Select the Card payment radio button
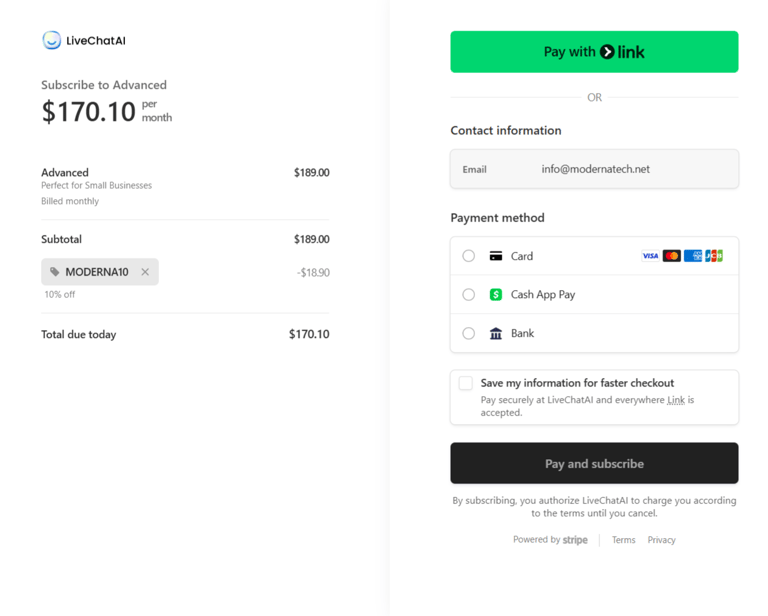 [x=468, y=256]
